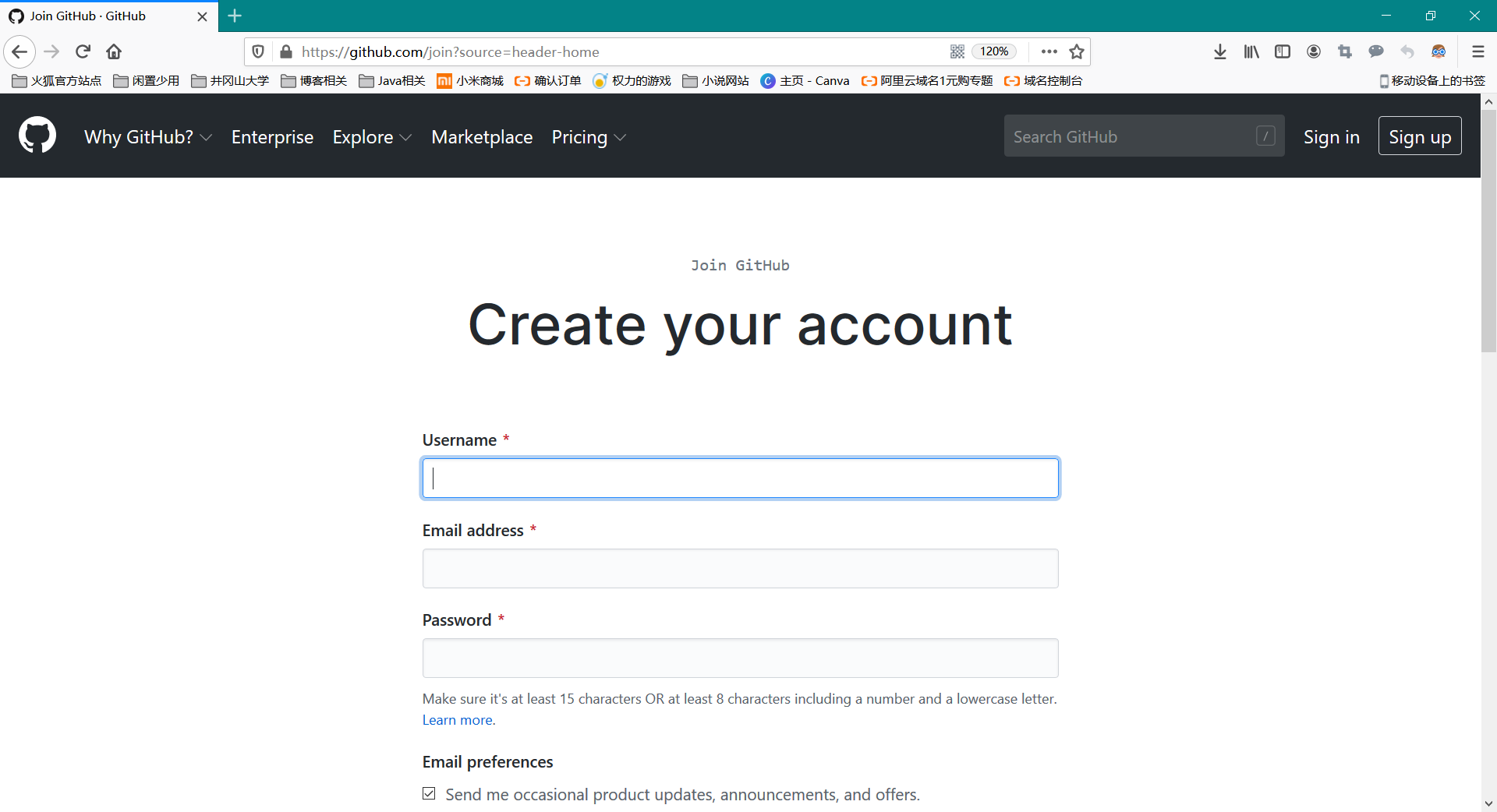Click the GitHub Octocat logo

pyautogui.click(x=37, y=136)
